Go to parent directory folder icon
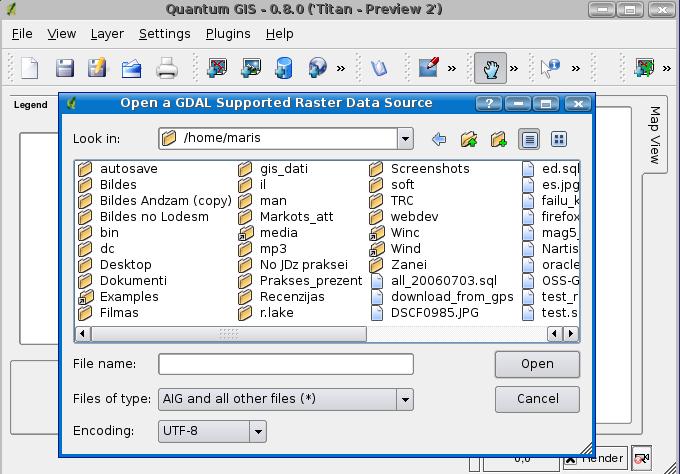Image resolution: width=680 pixels, height=474 pixels. [469, 139]
